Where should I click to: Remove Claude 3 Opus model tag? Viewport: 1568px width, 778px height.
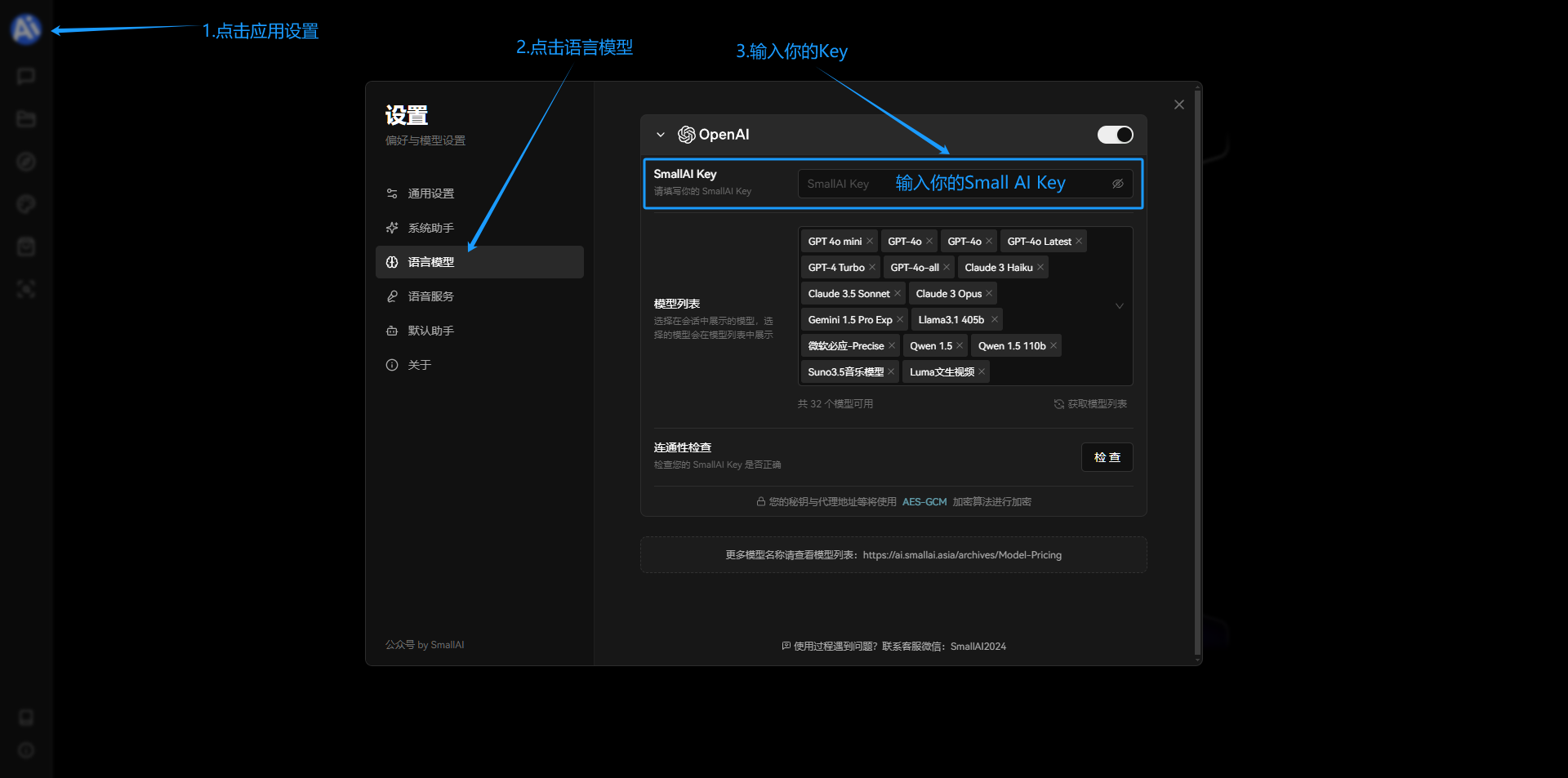(989, 294)
